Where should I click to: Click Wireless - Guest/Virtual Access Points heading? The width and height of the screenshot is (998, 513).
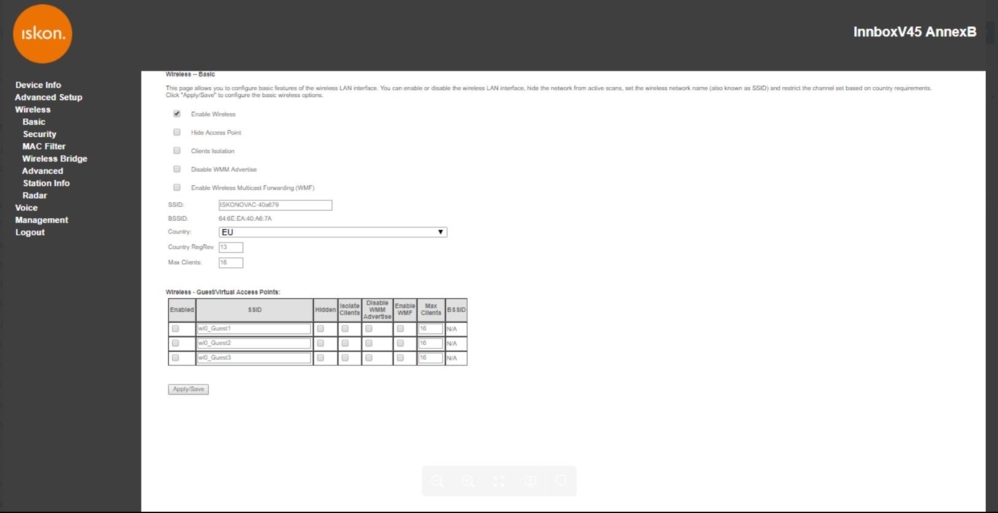223,292
